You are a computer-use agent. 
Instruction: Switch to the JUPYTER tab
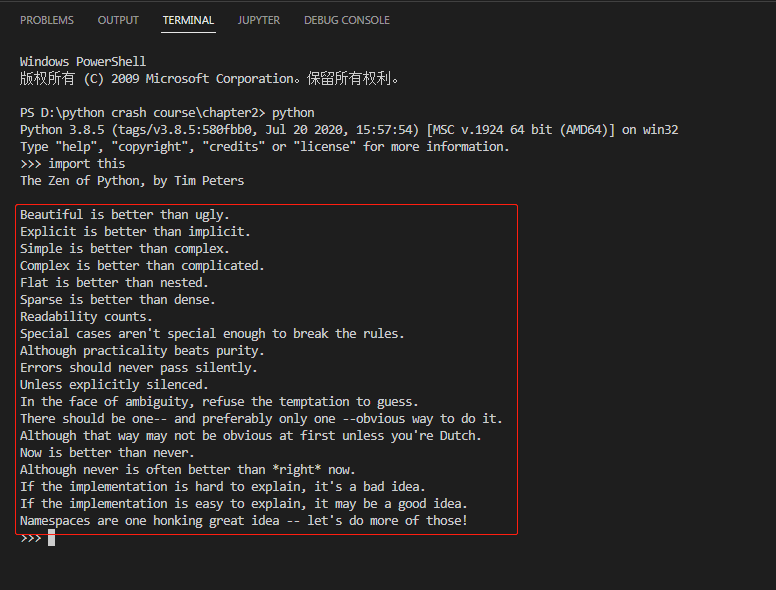259,20
